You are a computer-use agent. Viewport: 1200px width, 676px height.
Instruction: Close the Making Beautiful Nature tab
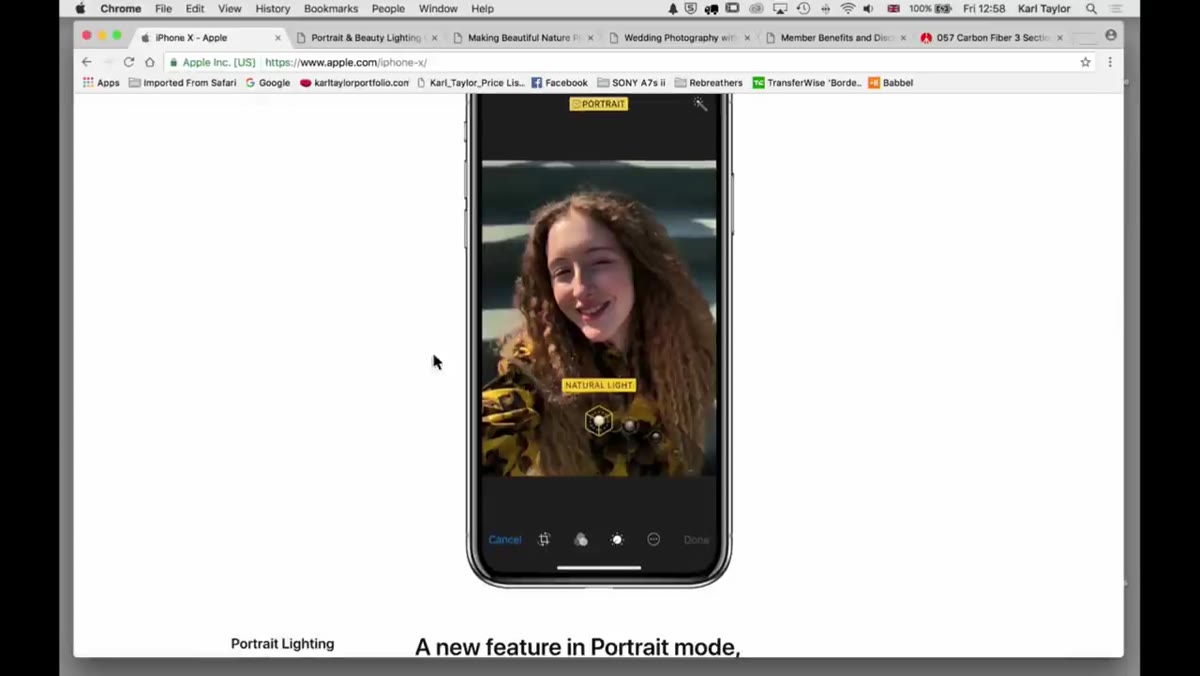click(x=590, y=38)
